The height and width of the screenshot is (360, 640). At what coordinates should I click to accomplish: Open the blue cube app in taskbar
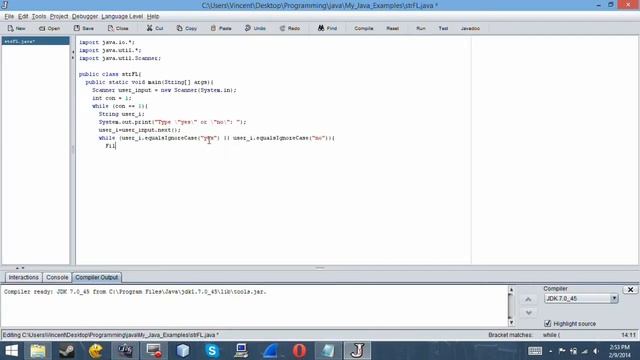(x=183, y=351)
